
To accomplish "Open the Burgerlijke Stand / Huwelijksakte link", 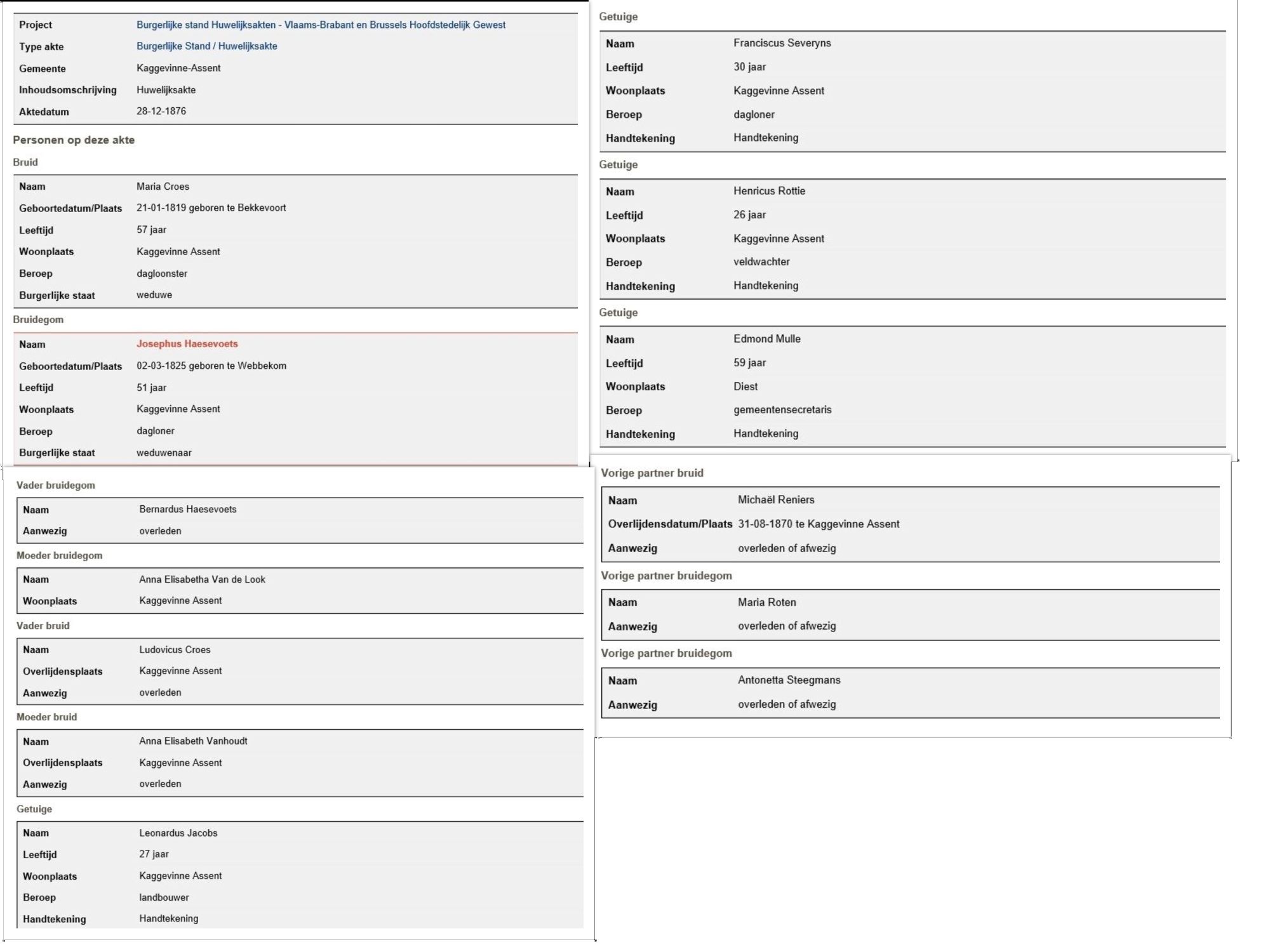I will pos(207,46).
